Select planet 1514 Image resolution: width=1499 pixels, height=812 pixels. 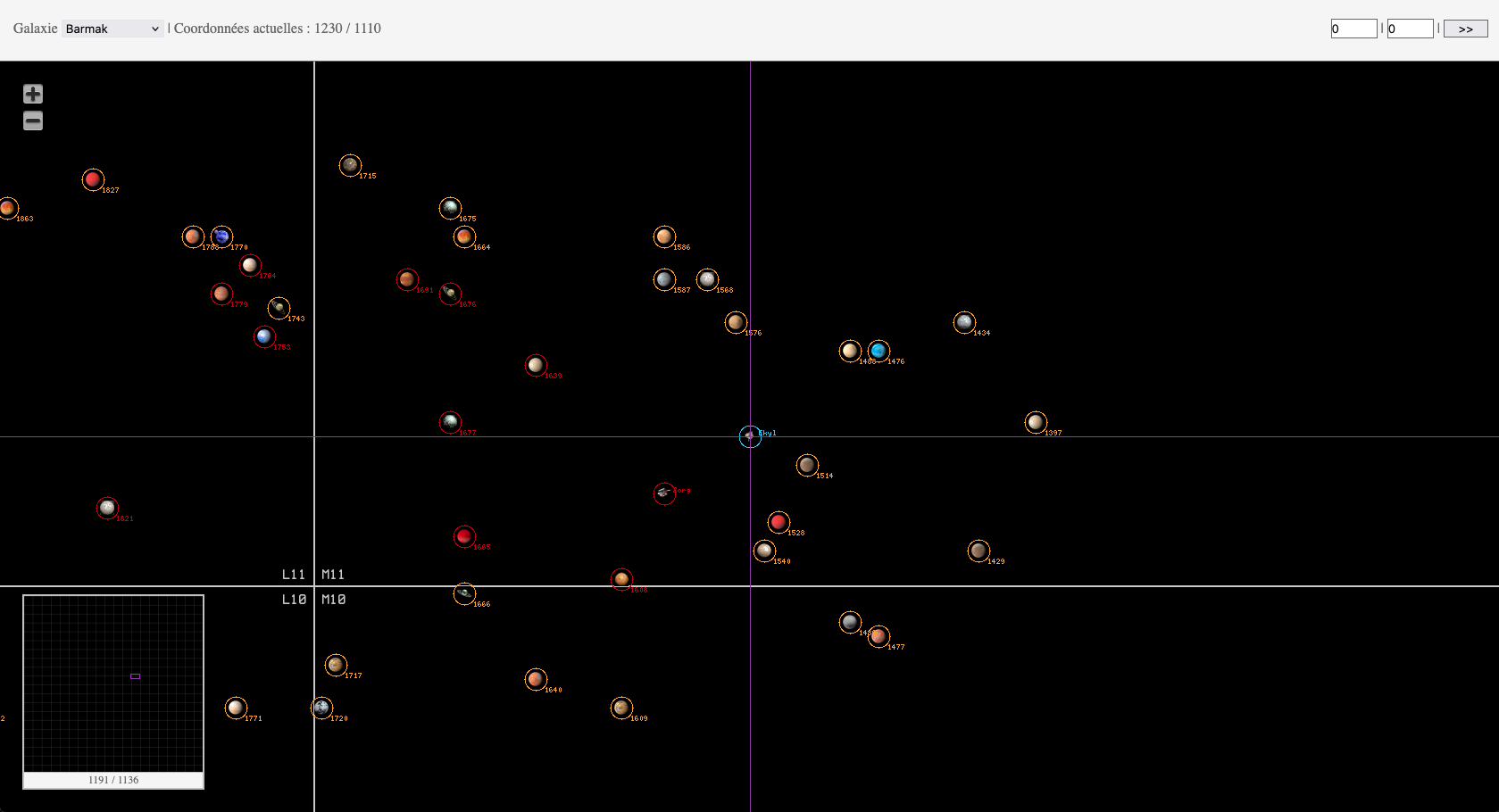coord(807,465)
